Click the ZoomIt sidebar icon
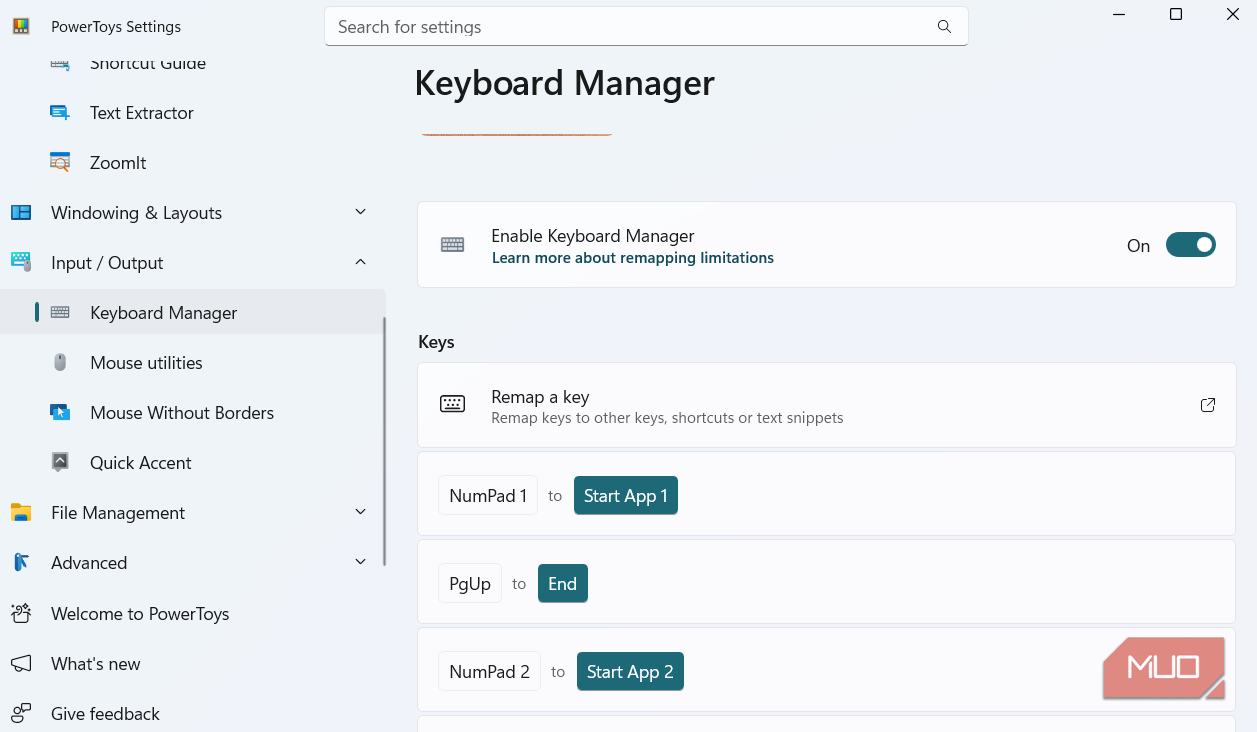1257x732 pixels. (x=60, y=163)
